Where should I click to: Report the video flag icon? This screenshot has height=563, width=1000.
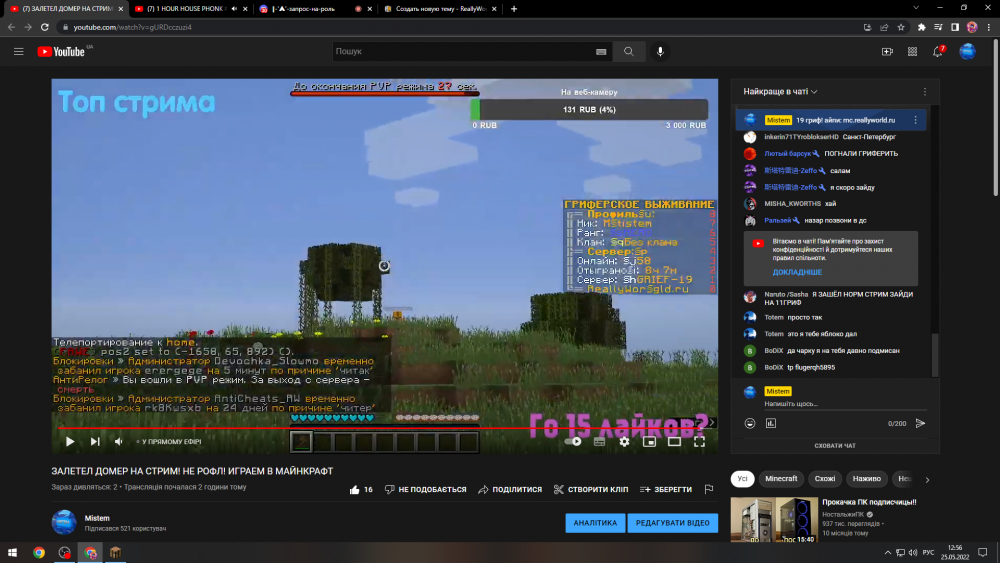709,489
